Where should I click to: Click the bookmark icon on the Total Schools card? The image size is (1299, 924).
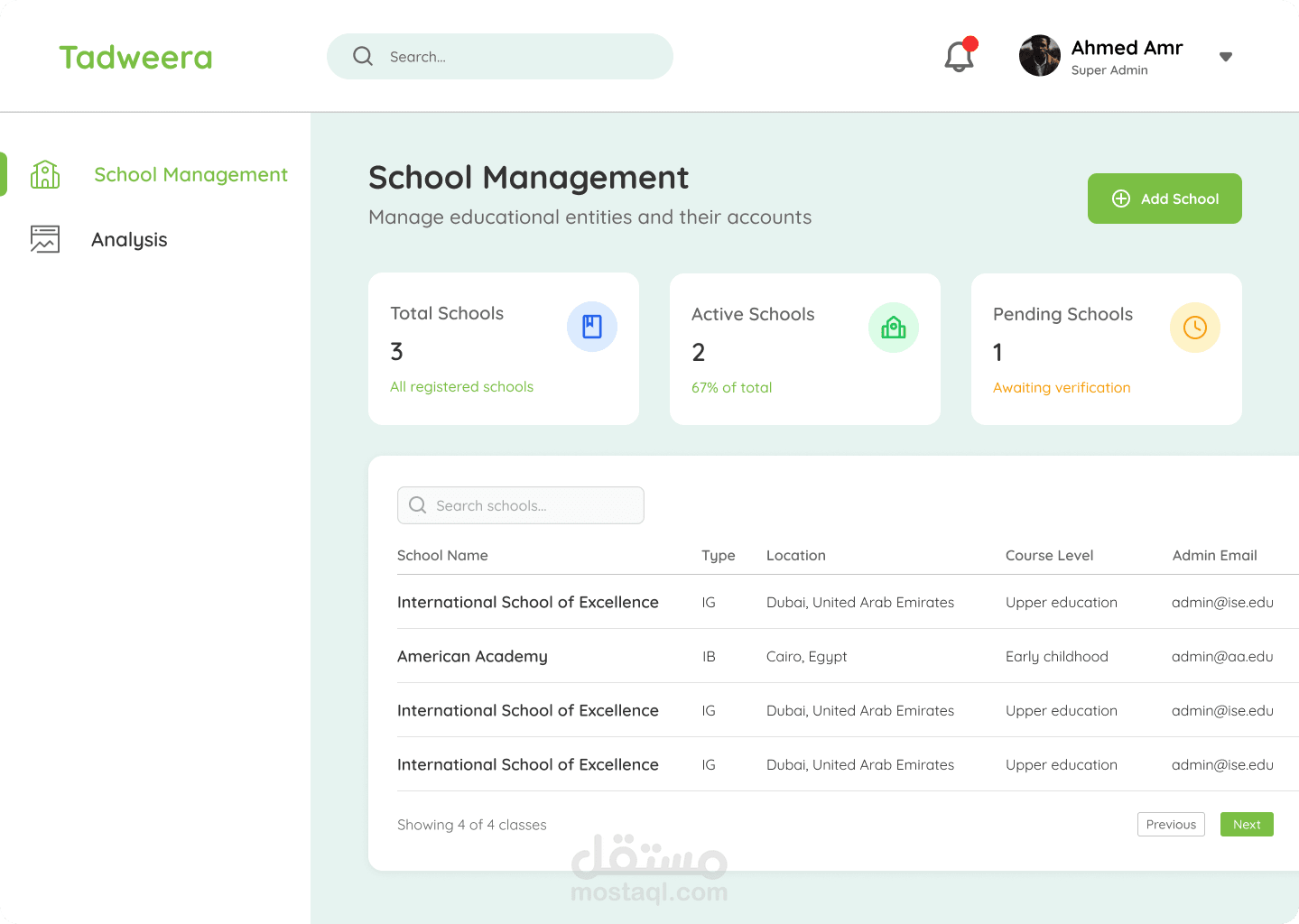coord(592,327)
